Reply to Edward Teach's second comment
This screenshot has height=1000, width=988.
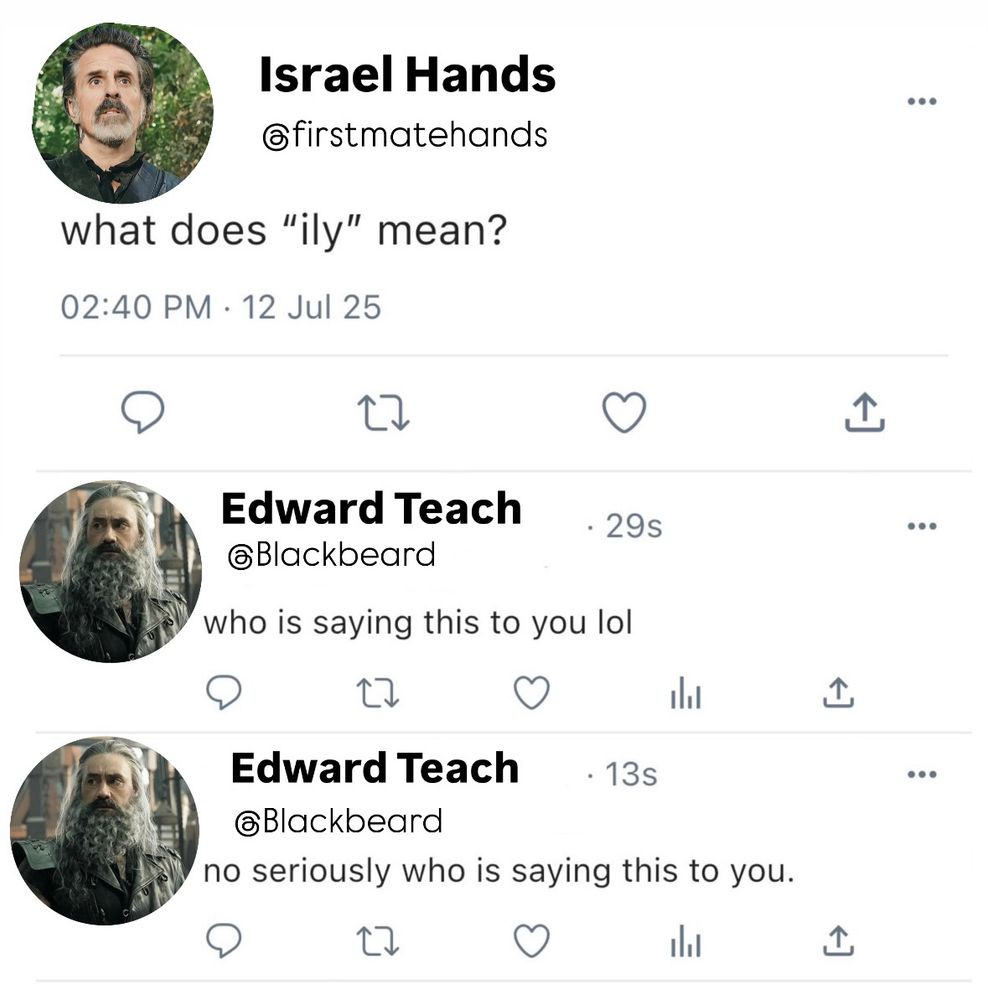(224, 939)
